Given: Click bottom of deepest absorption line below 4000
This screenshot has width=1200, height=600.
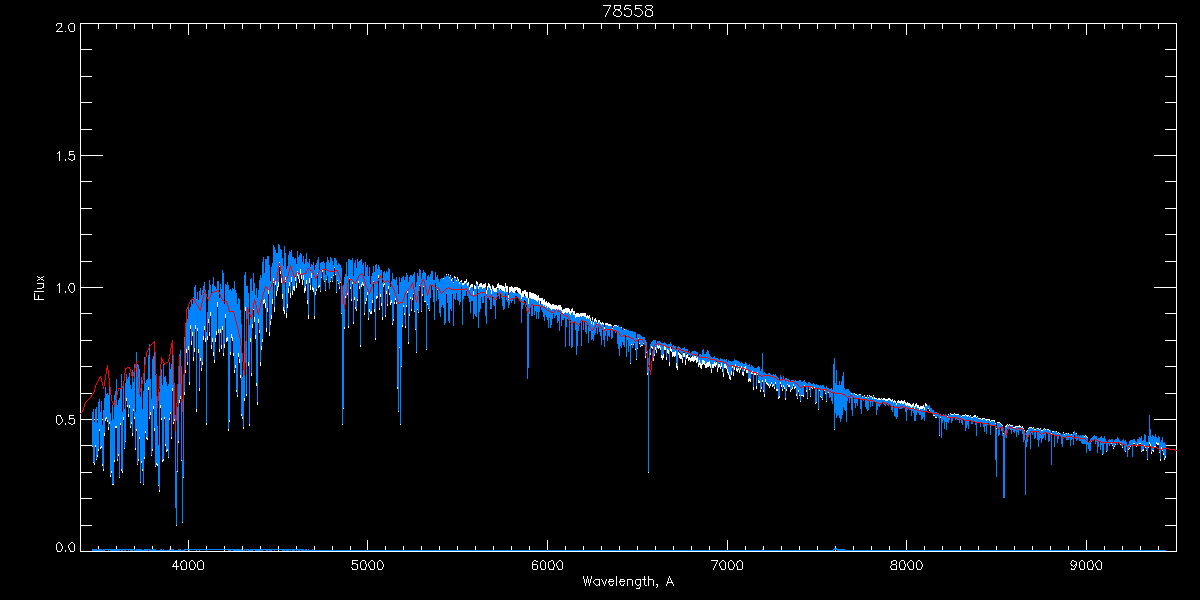Looking at the screenshot, I should tap(177, 523).
